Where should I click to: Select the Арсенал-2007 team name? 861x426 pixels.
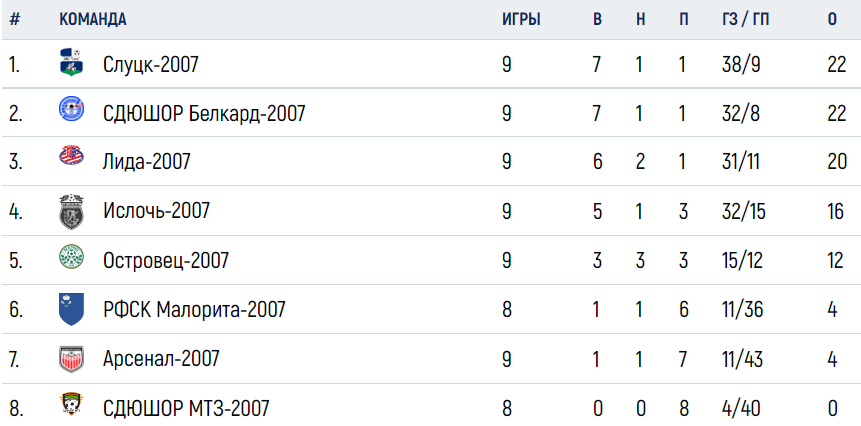coord(161,359)
